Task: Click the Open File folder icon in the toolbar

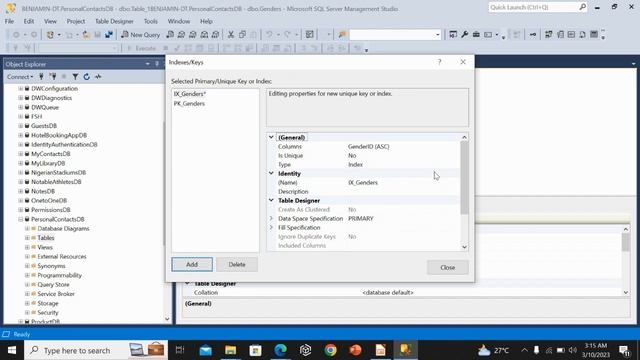Action: (86, 35)
